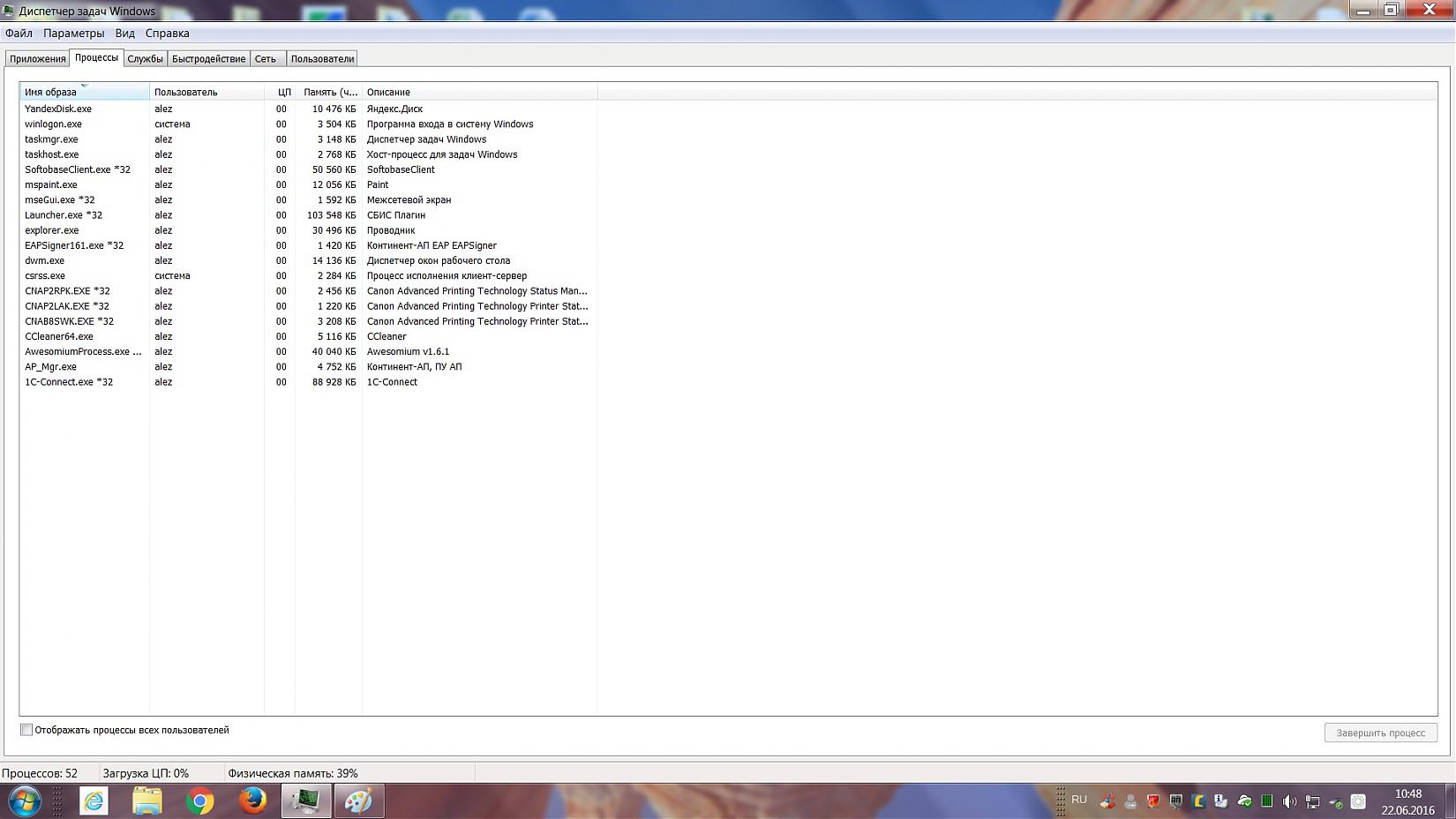
Task: Click the red shield tray icon
Action: pos(1153,801)
